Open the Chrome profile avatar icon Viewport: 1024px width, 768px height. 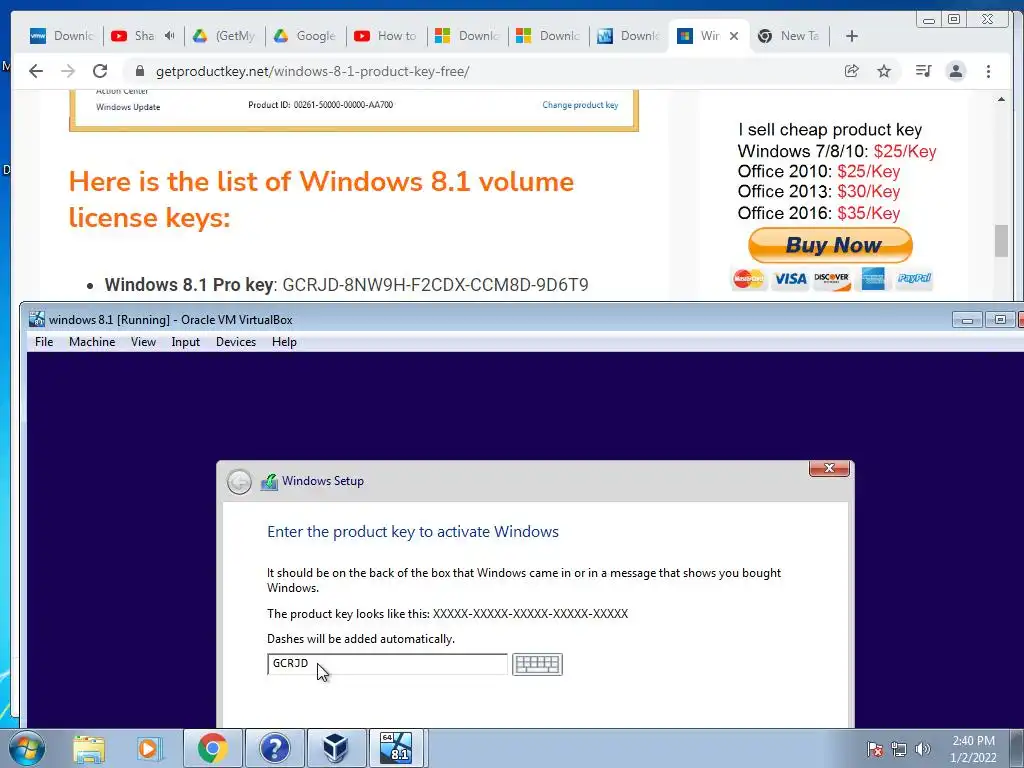tap(955, 71)
